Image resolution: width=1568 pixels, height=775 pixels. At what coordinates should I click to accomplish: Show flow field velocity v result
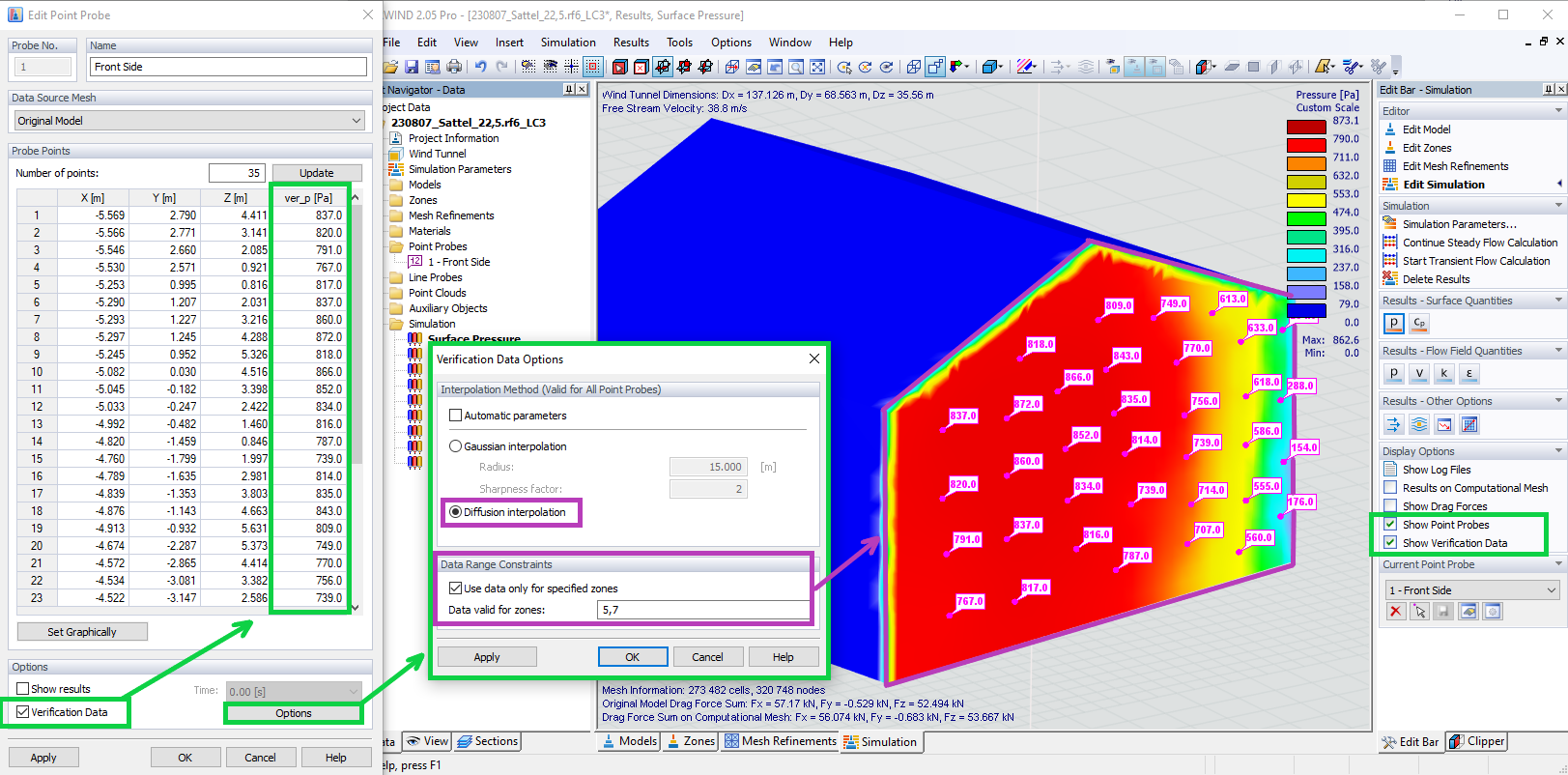click(x=1419, y=374)
